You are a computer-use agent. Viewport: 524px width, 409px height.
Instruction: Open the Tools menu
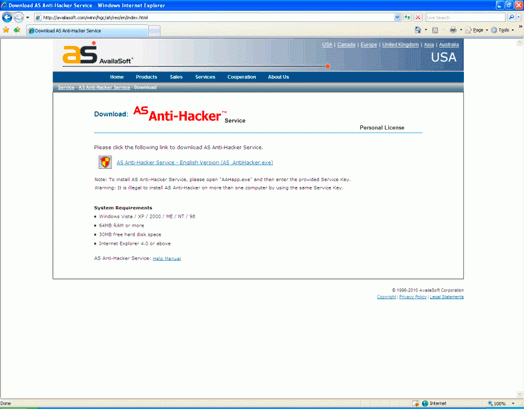[x=502, y=30]
